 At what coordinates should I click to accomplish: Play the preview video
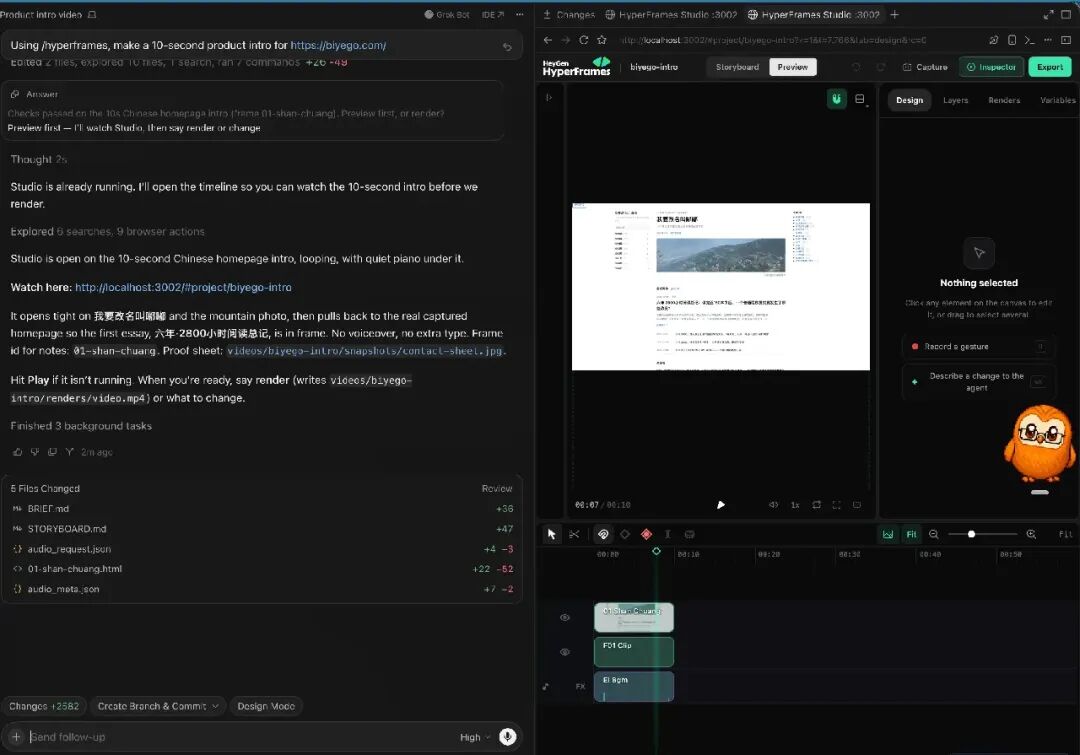[720, 505]
